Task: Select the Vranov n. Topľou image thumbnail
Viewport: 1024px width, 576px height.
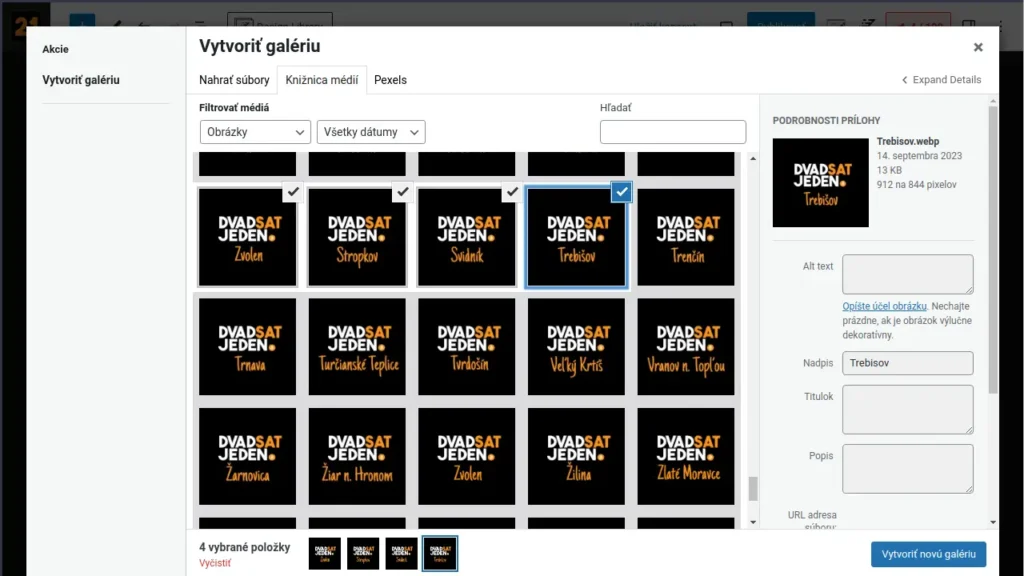Action: click(686, 347)
